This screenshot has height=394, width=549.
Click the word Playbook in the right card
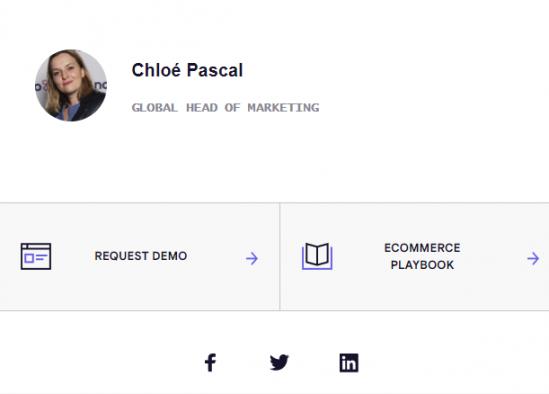coord(422,265)
